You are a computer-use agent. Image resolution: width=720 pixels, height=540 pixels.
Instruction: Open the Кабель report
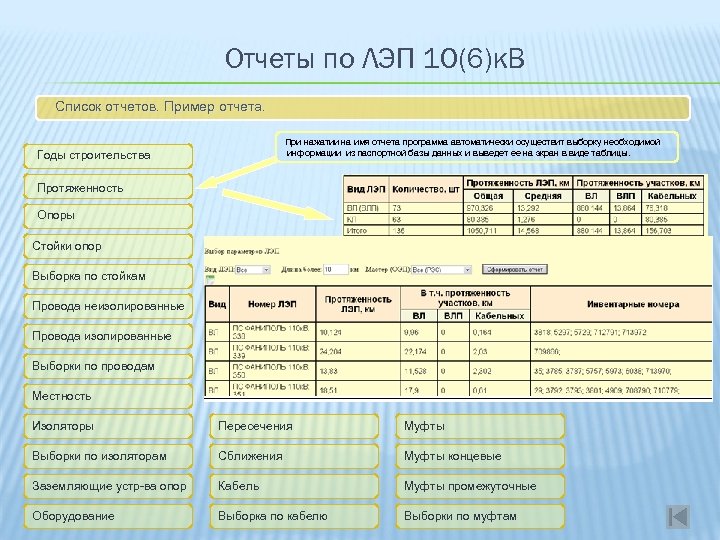(x=294, y=486)
